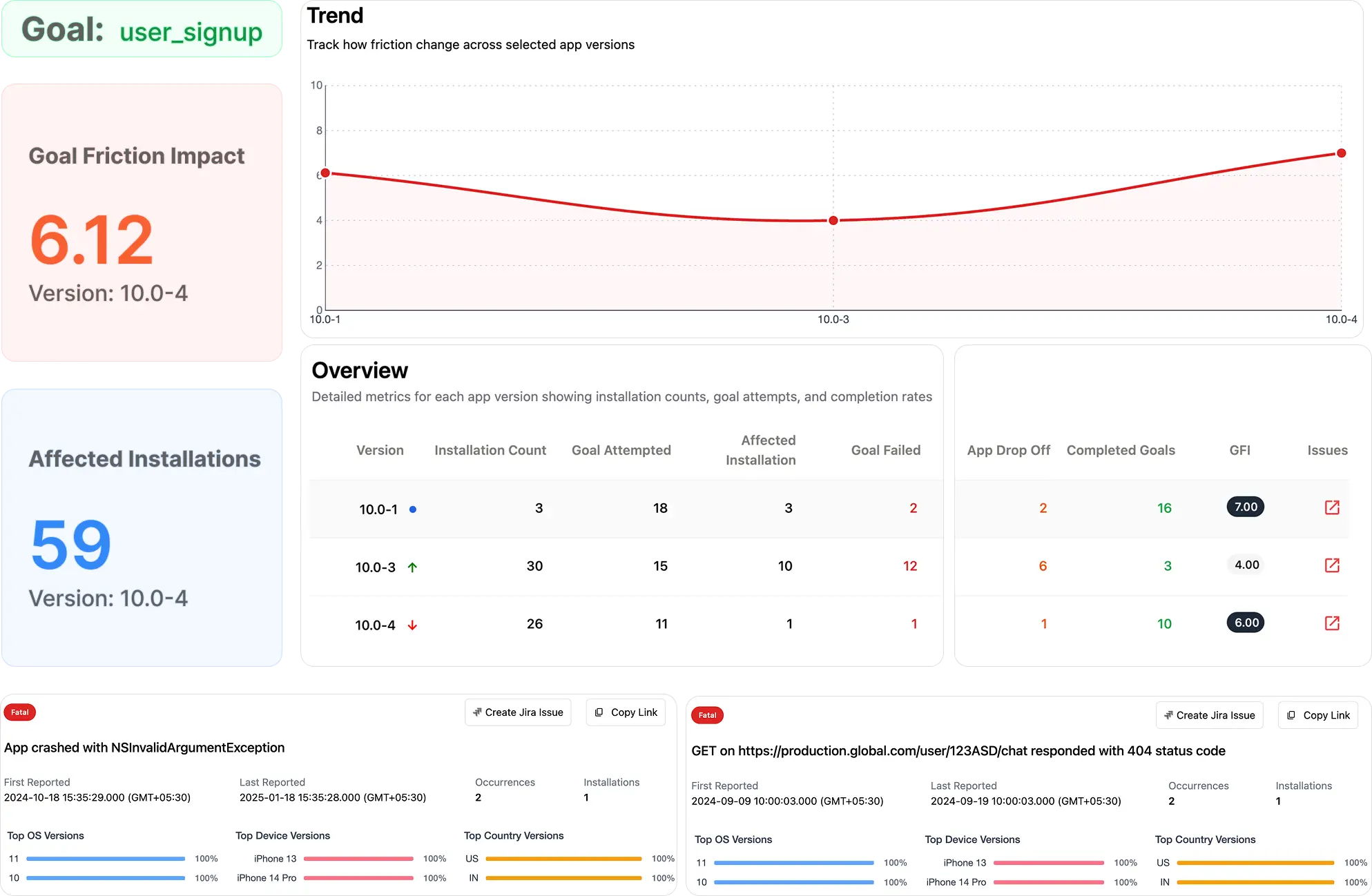Click Fatal badge on the 404 error card
The height and width of the screenshot is (896, 1372).
[x=707, y=715]
